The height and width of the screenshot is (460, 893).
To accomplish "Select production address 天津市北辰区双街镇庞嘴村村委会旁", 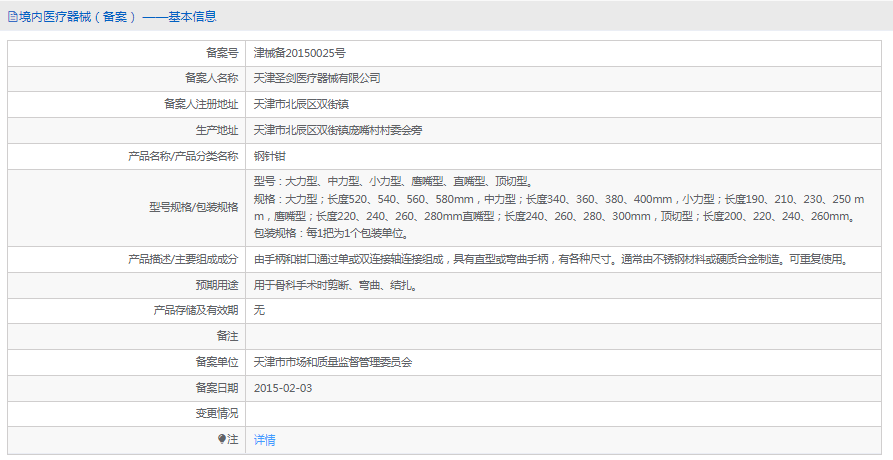I will (338, 130).
